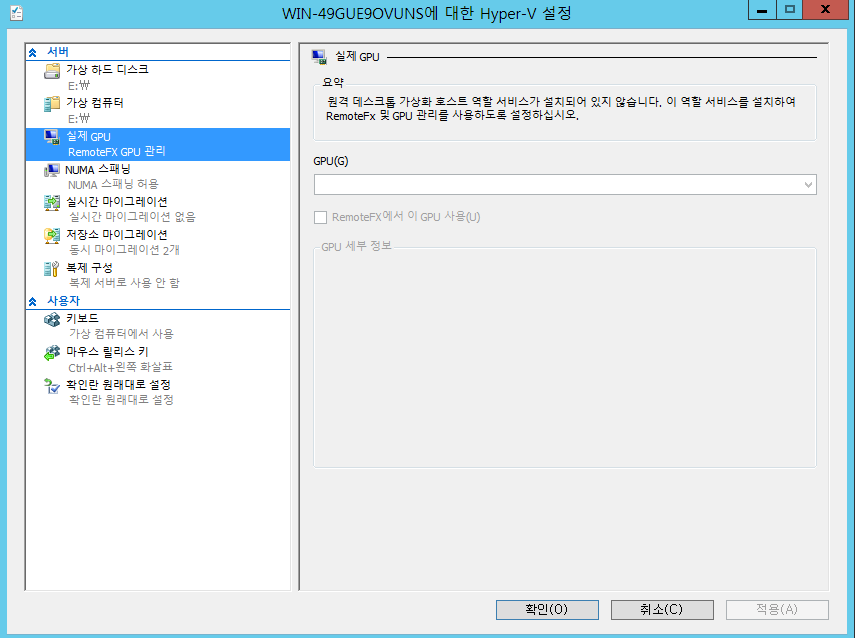Click the 적용(A) button
The height and width of the screenshot is (638, 855).
coord(777,610)
